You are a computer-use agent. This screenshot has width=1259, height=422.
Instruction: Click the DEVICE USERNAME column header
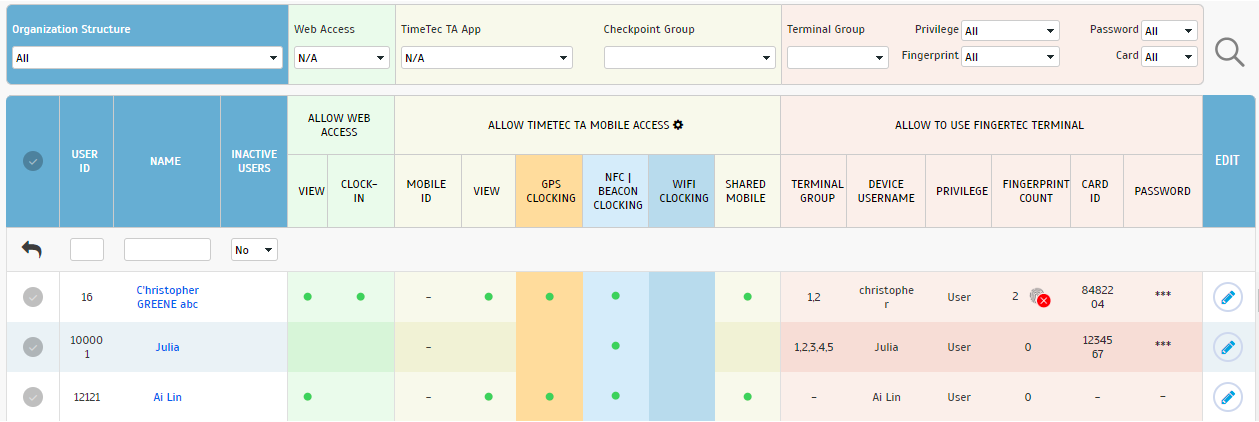(886, 191)
